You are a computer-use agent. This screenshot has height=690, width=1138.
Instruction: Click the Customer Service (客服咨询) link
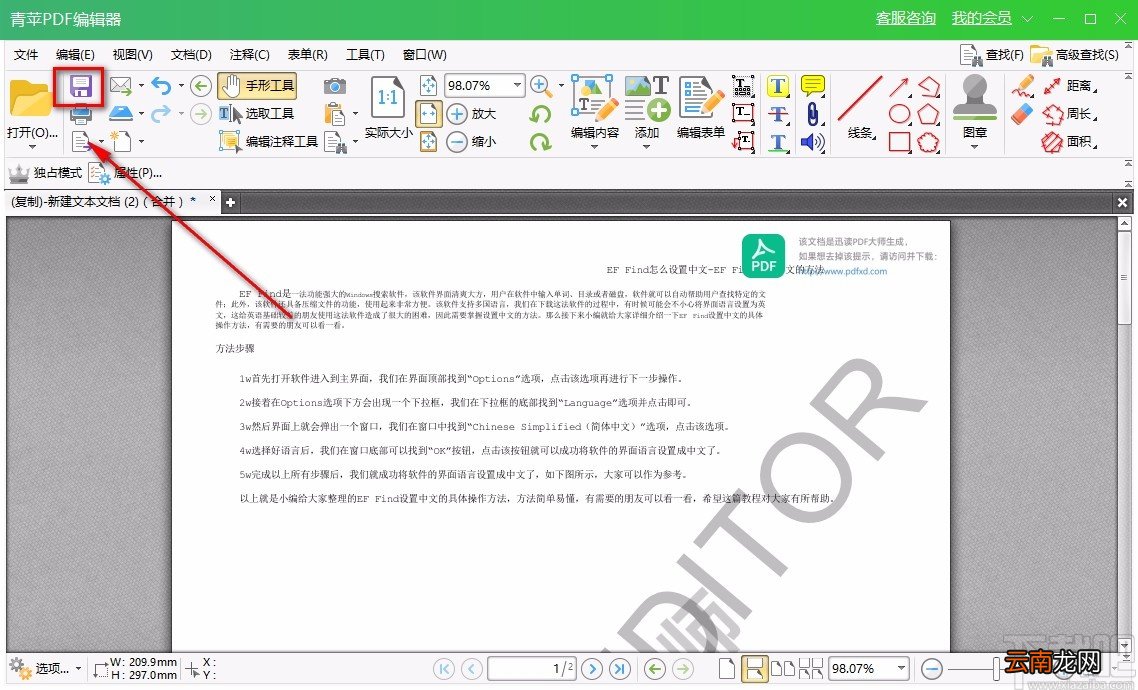pyautogui.click(x=906, y=18)
